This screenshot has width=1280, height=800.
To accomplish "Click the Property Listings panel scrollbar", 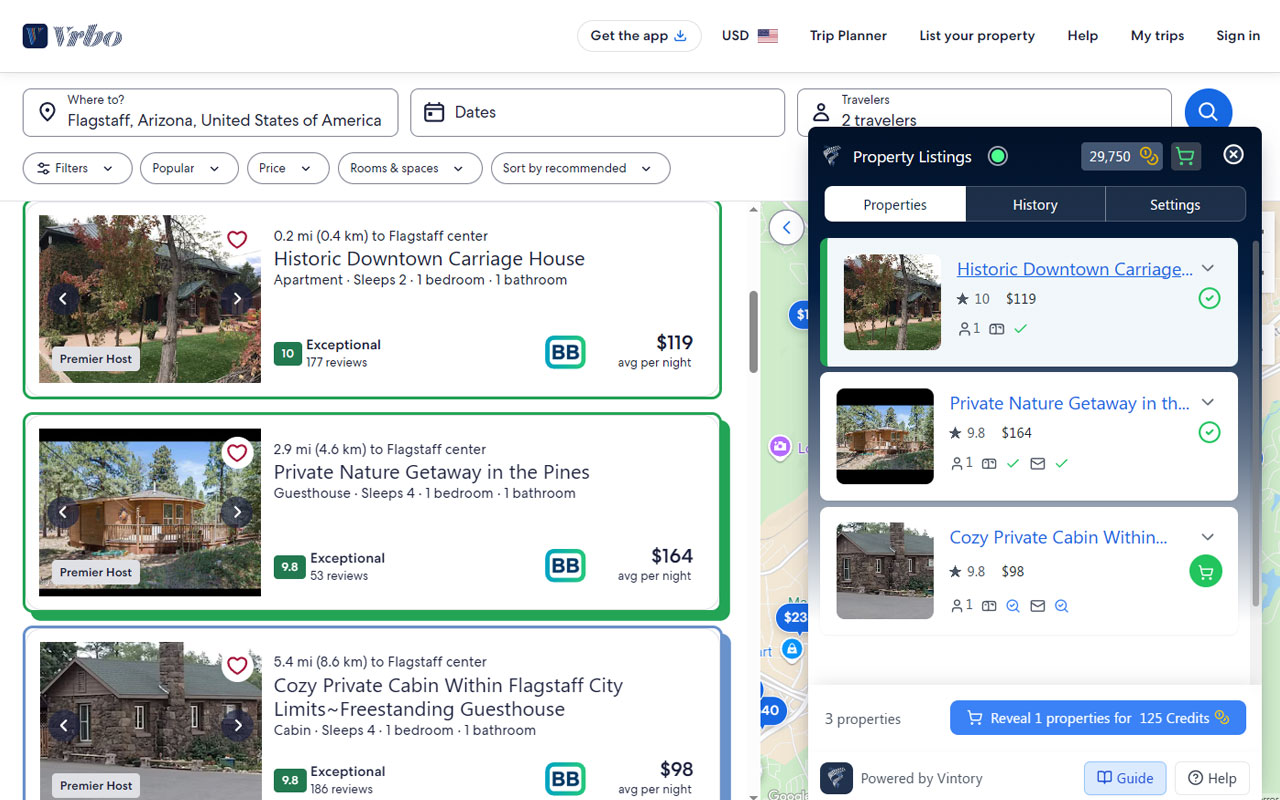I will pyautogui.click(x=1256, y=423).
